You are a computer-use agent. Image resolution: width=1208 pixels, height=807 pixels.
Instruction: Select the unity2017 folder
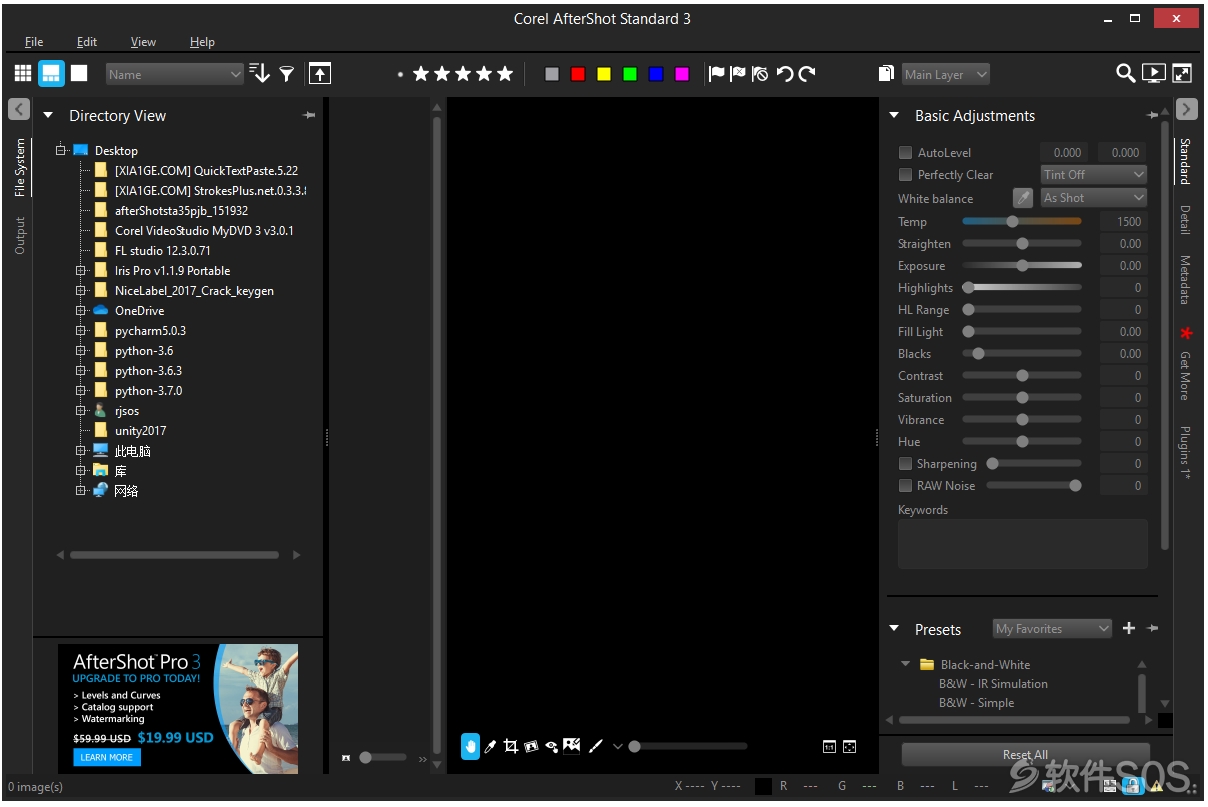coord(140,431)
